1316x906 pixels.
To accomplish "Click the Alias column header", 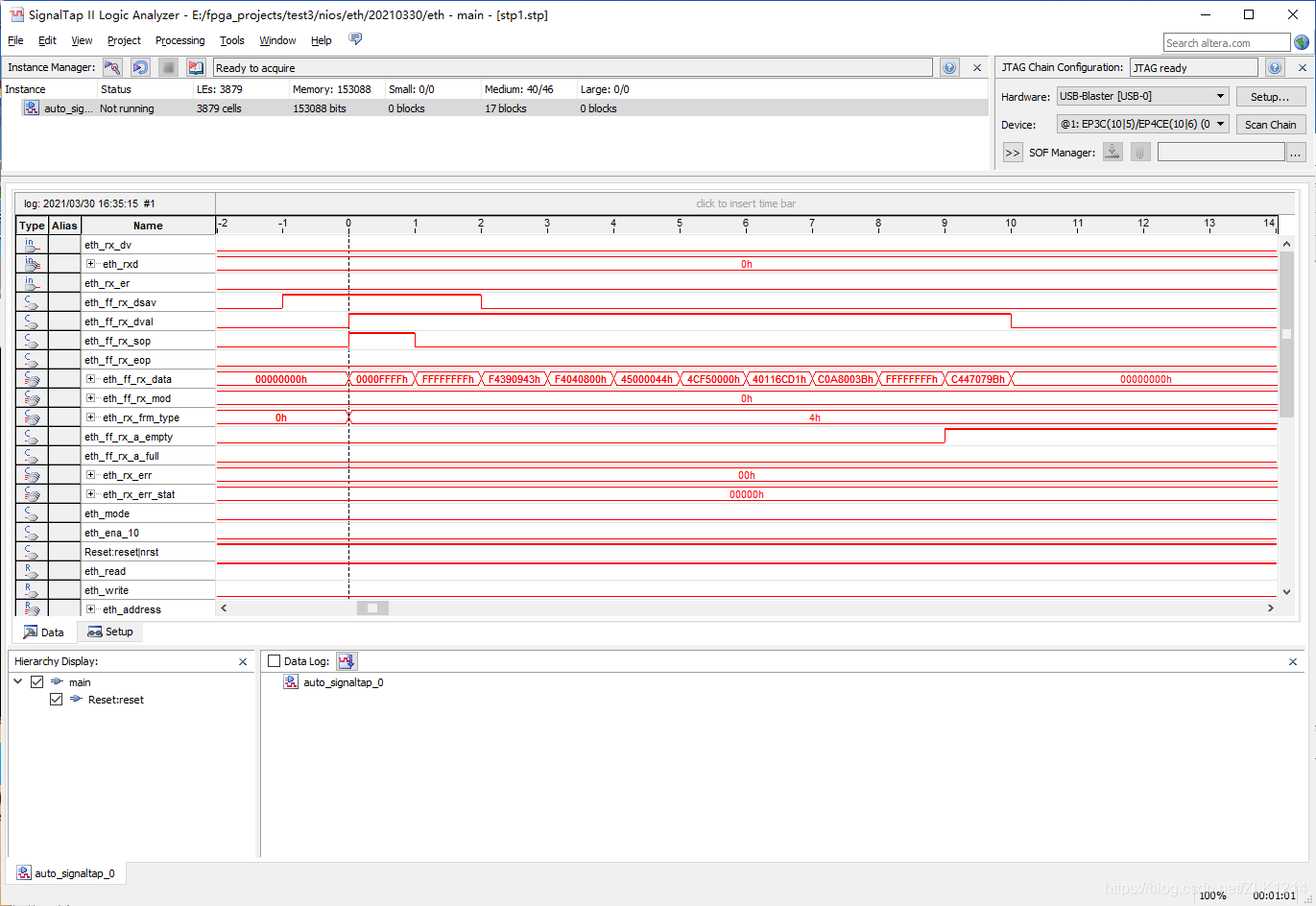I will 64,226.
